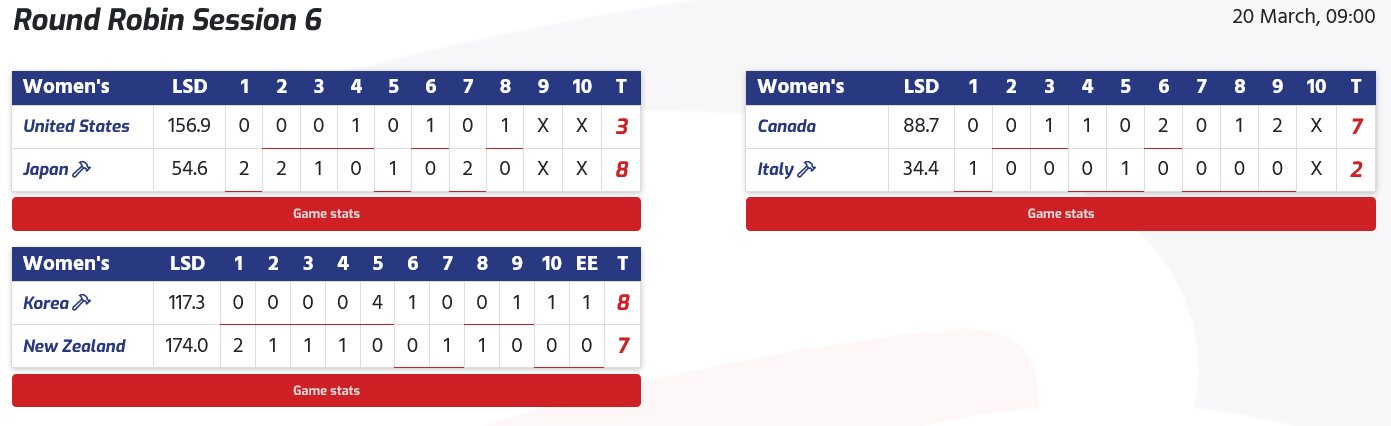Click Japan's total score of 8
Screen dimensions: 1391x426
(622, 170)
